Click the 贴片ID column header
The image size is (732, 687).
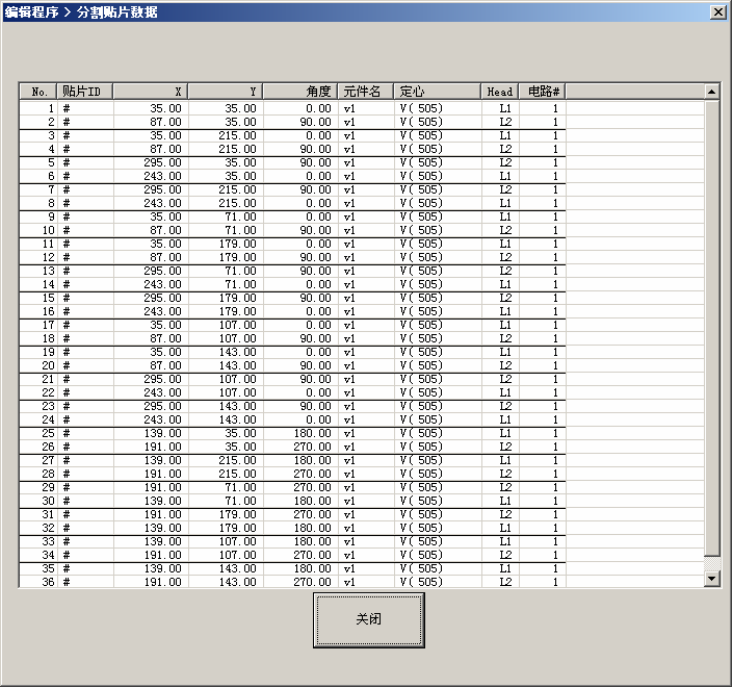[x=84, y=91]
